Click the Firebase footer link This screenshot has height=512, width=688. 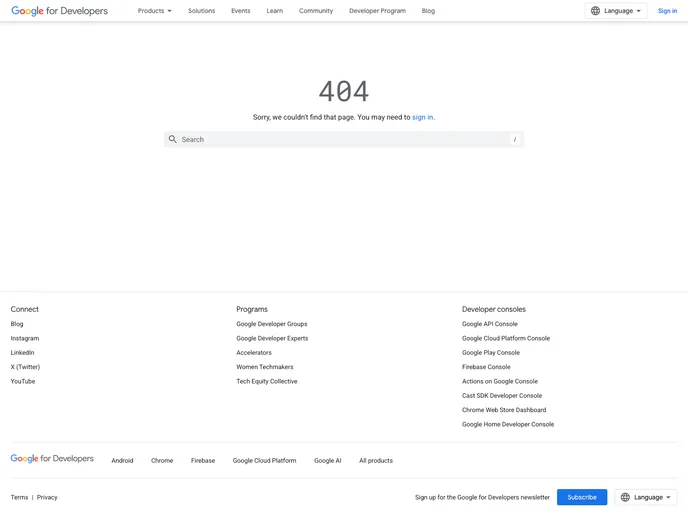point(203,460)
